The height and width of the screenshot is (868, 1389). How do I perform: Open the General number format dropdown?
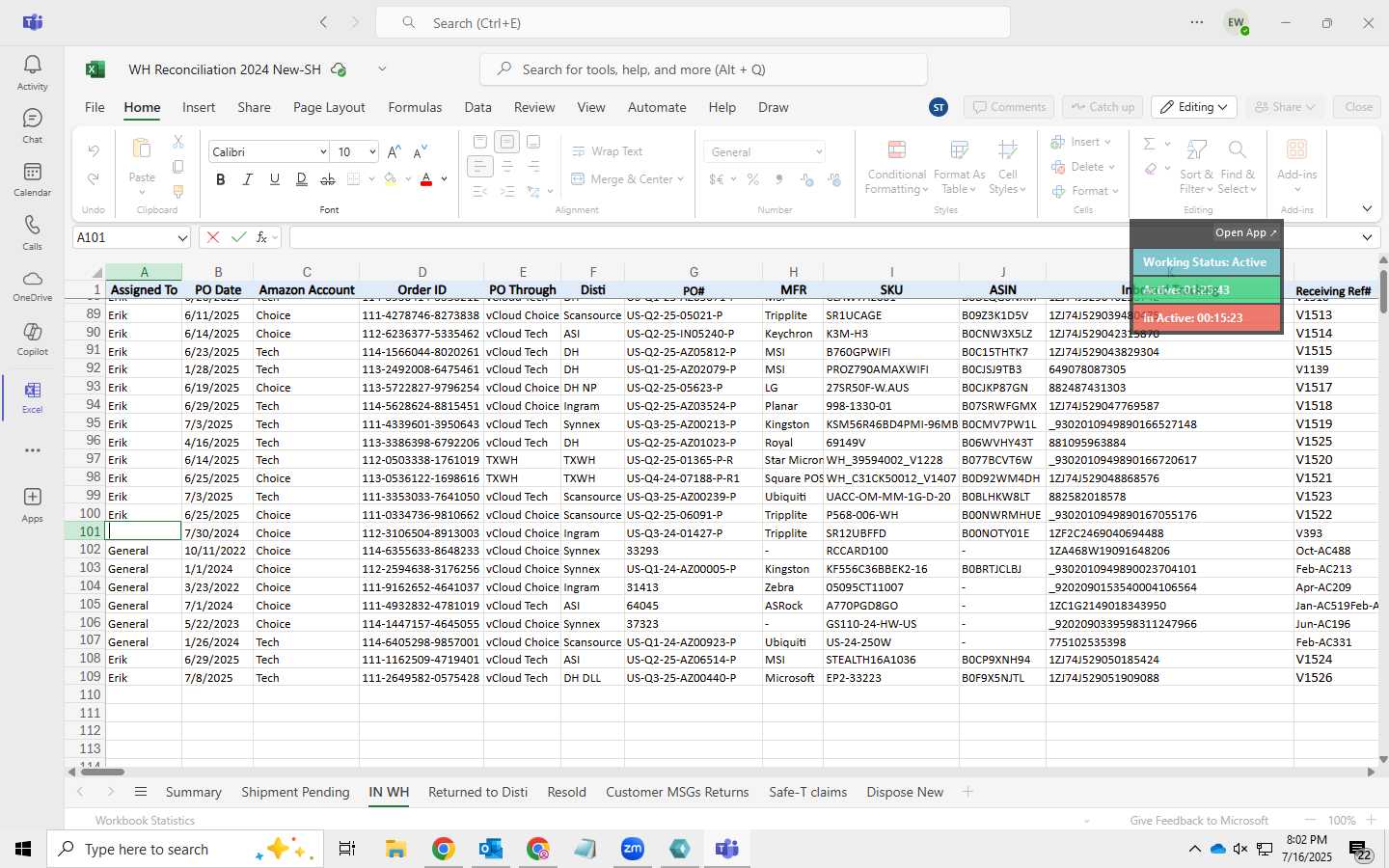point(819,152)
